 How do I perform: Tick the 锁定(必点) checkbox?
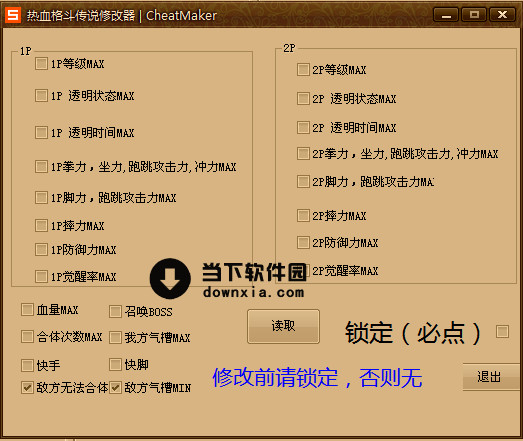502,332
